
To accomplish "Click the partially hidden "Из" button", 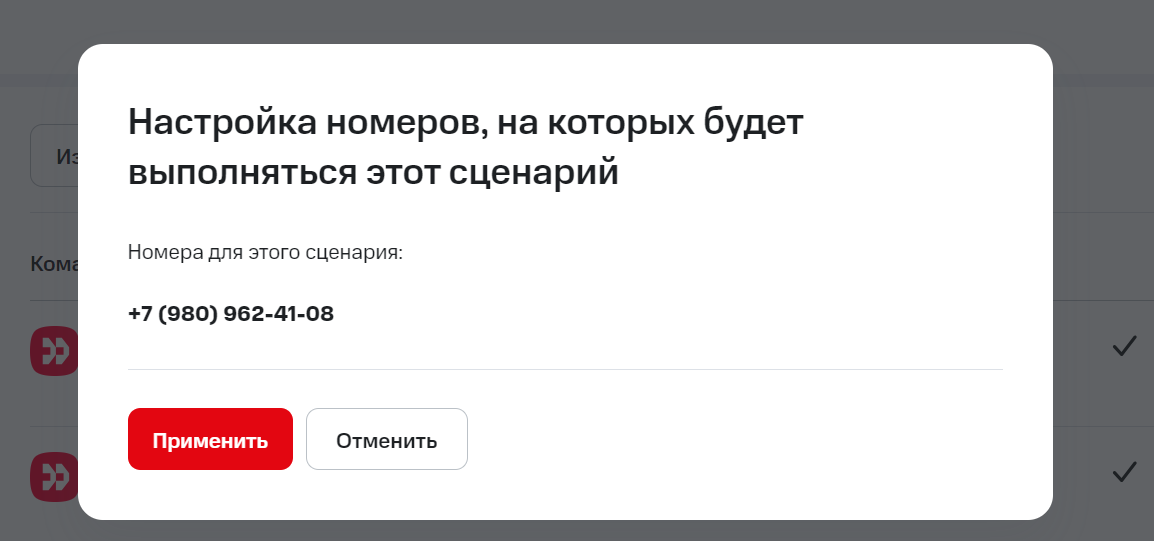I will pyautogui.click(x=55, y=156).
